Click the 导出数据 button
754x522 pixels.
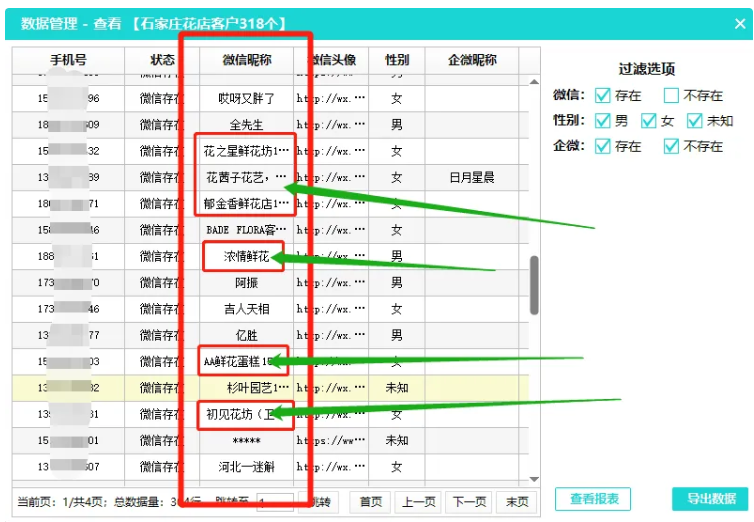[x=710, y=499]
